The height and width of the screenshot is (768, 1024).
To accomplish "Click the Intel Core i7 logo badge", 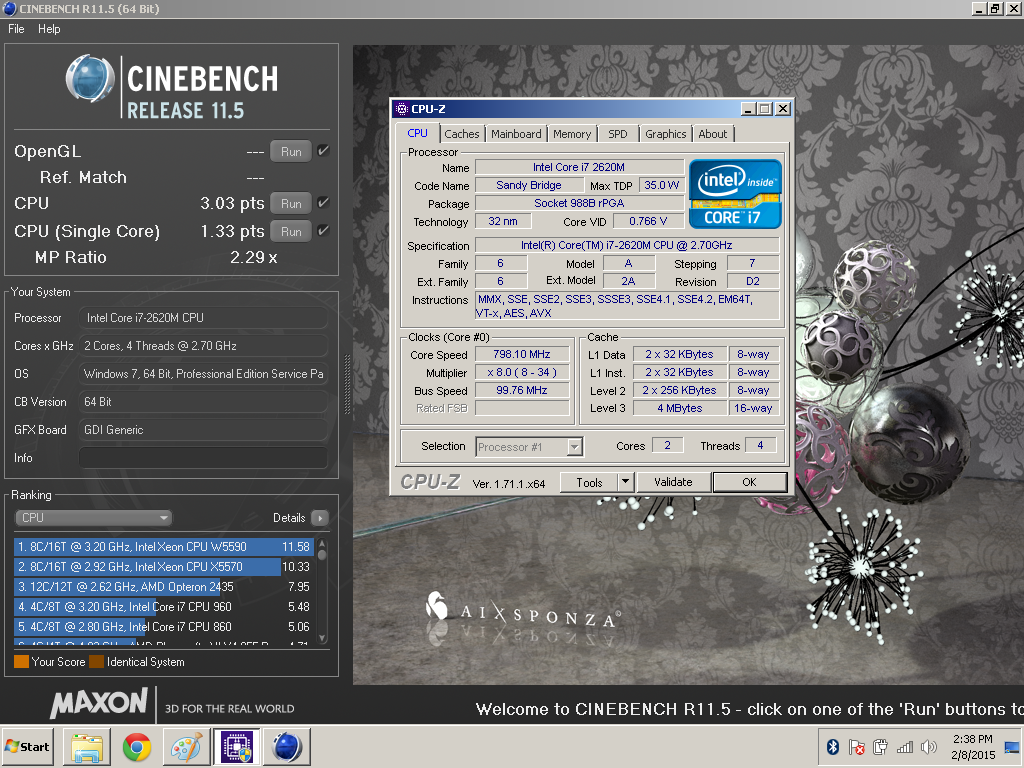I will click(735, 194).
